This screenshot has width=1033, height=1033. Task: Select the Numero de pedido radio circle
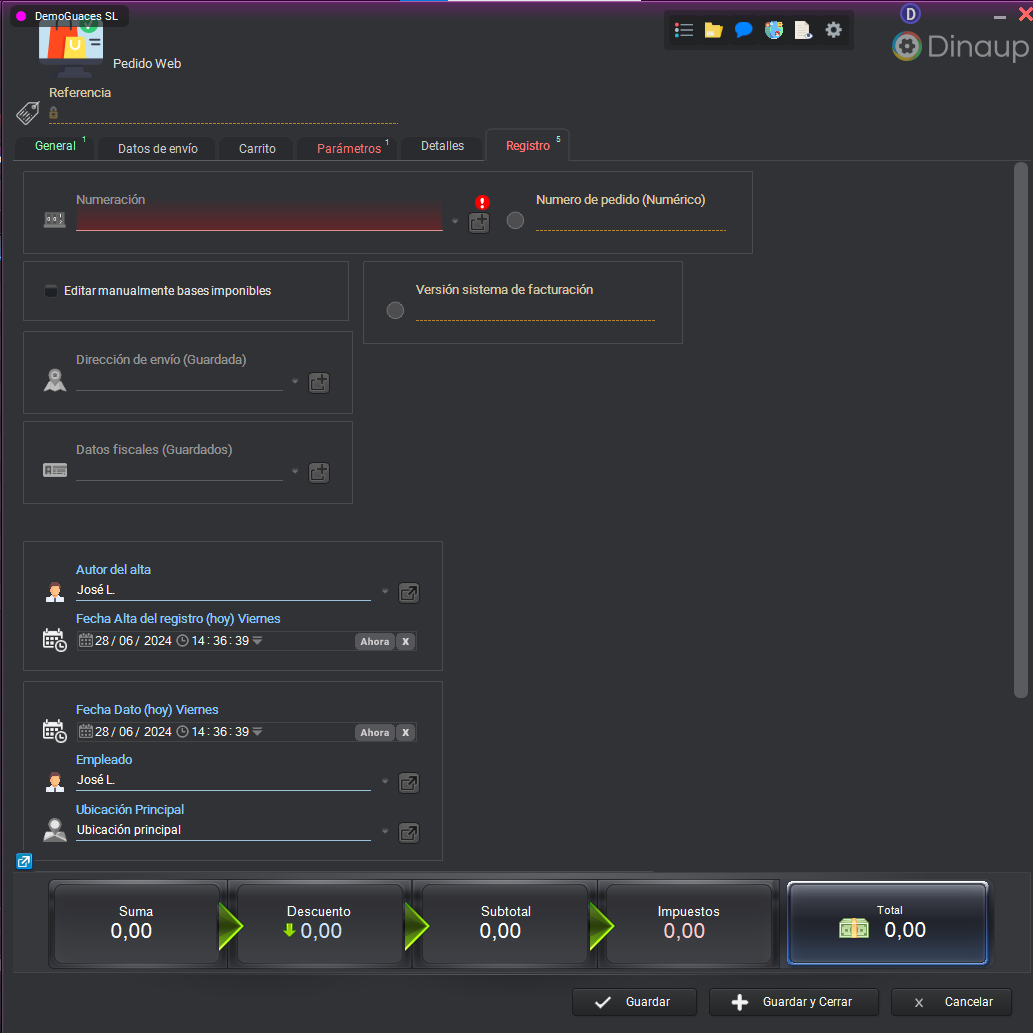pos(515,221)
